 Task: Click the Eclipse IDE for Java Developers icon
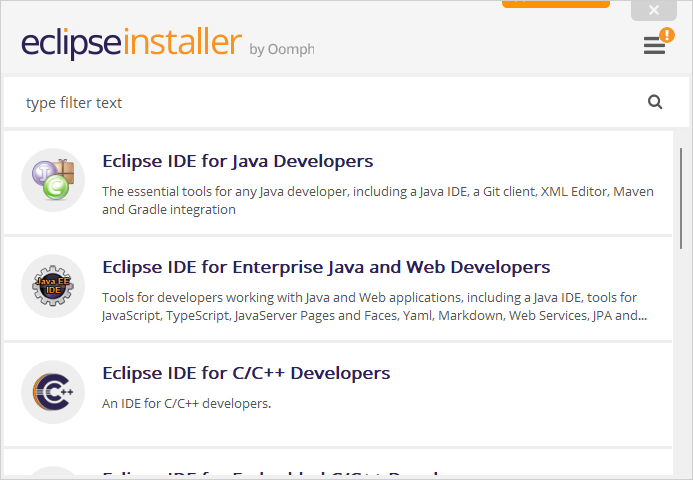53,180
